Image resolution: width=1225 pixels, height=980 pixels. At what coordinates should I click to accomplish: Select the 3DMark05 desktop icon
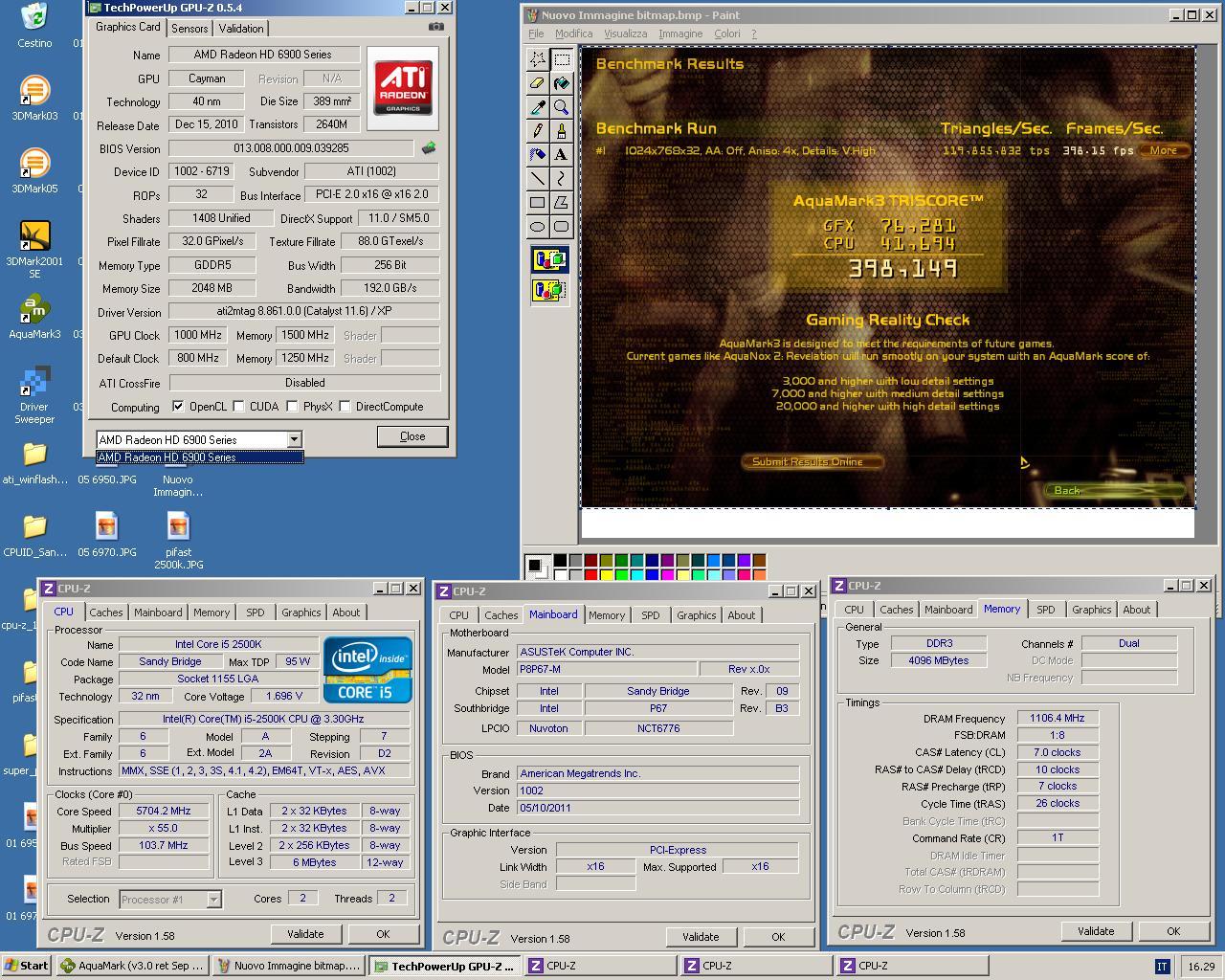click(x=34, y=171)
